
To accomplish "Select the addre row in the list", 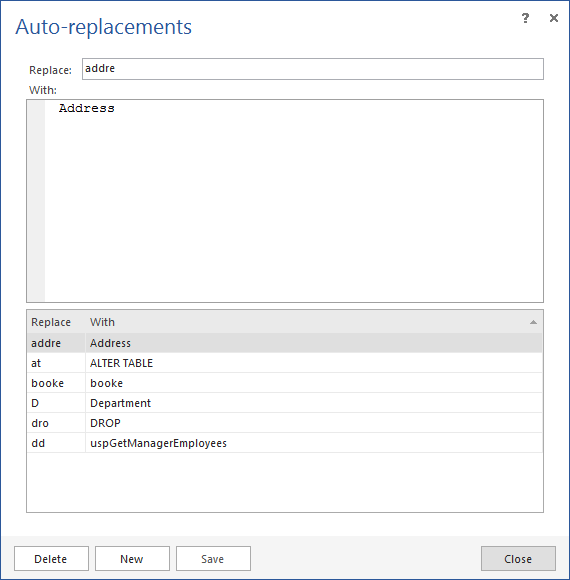I will (284, 343).
